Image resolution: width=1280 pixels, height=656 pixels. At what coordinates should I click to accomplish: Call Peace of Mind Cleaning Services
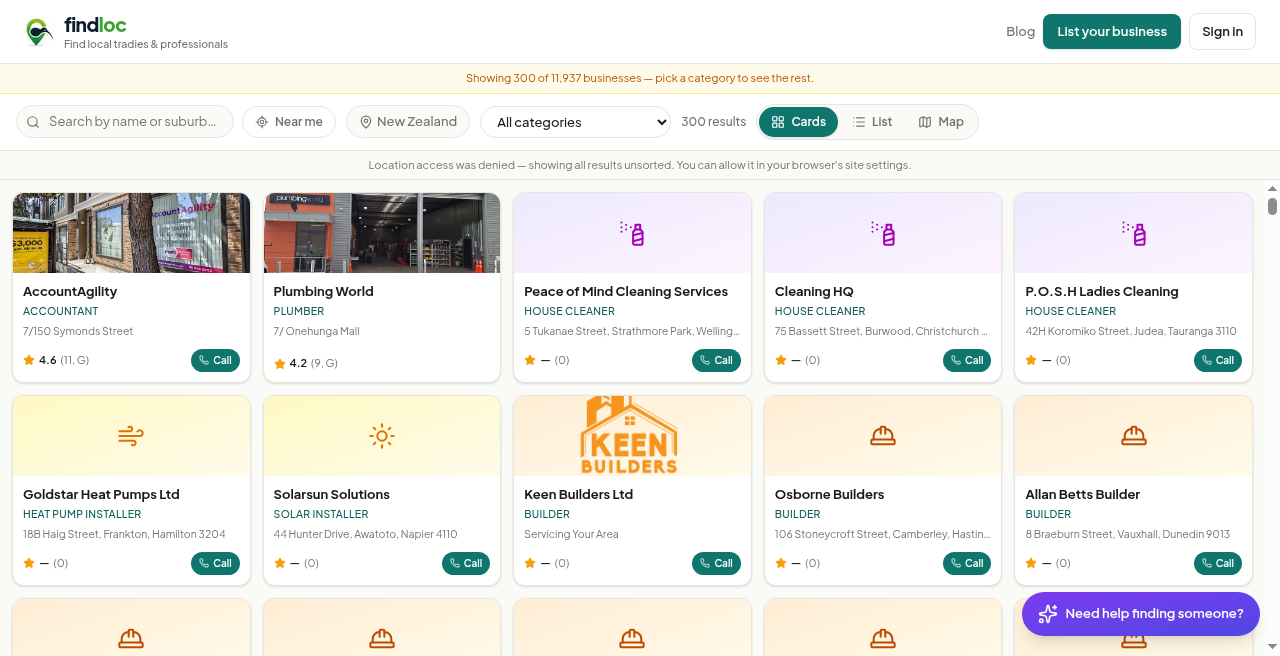pyautogui.click(x=716, y=360)
